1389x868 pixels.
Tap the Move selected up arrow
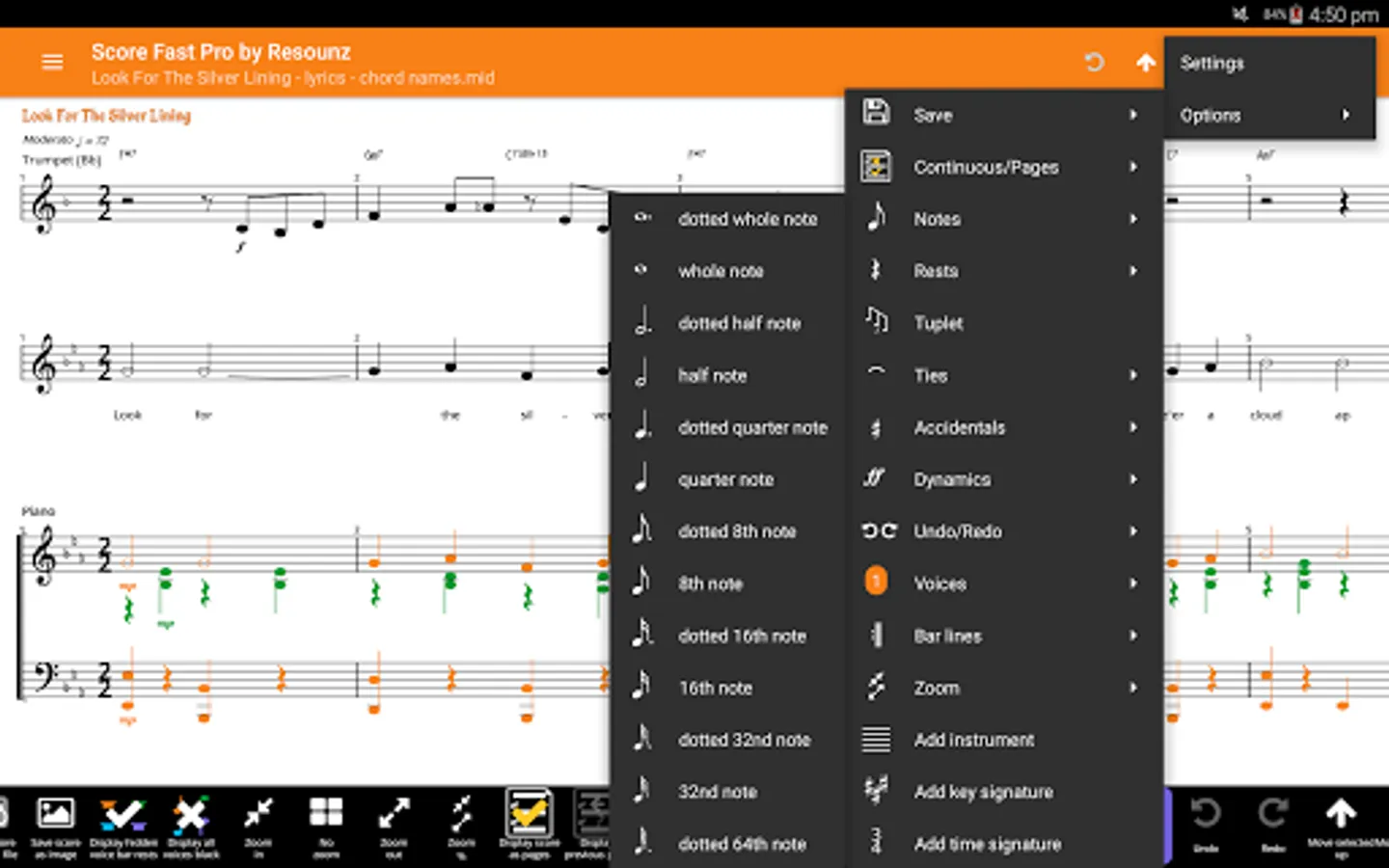pos(1340,815)
